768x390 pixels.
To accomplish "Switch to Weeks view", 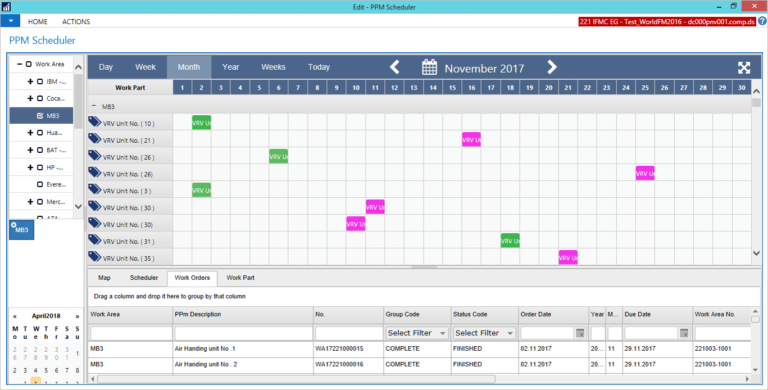I will (x=273, y=67).
